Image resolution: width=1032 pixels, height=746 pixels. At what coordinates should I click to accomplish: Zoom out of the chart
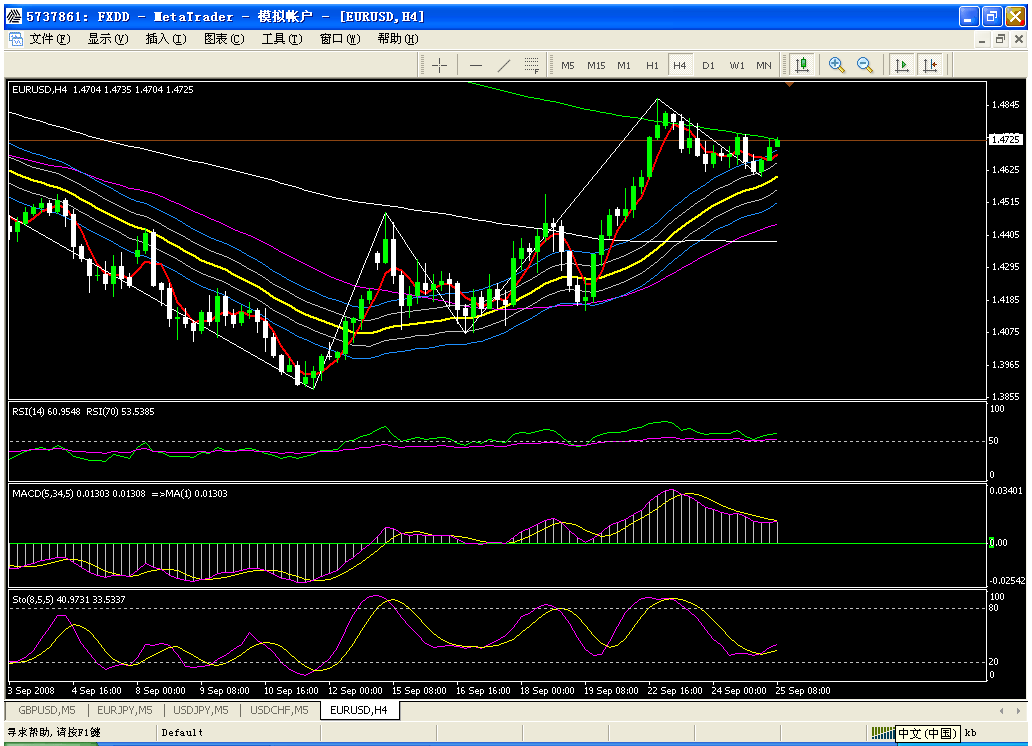[865, 65]
